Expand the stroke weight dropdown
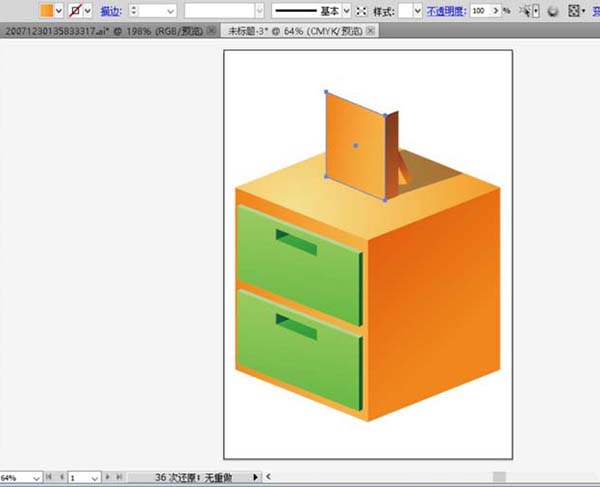600x487 pixels. (170, 11)
